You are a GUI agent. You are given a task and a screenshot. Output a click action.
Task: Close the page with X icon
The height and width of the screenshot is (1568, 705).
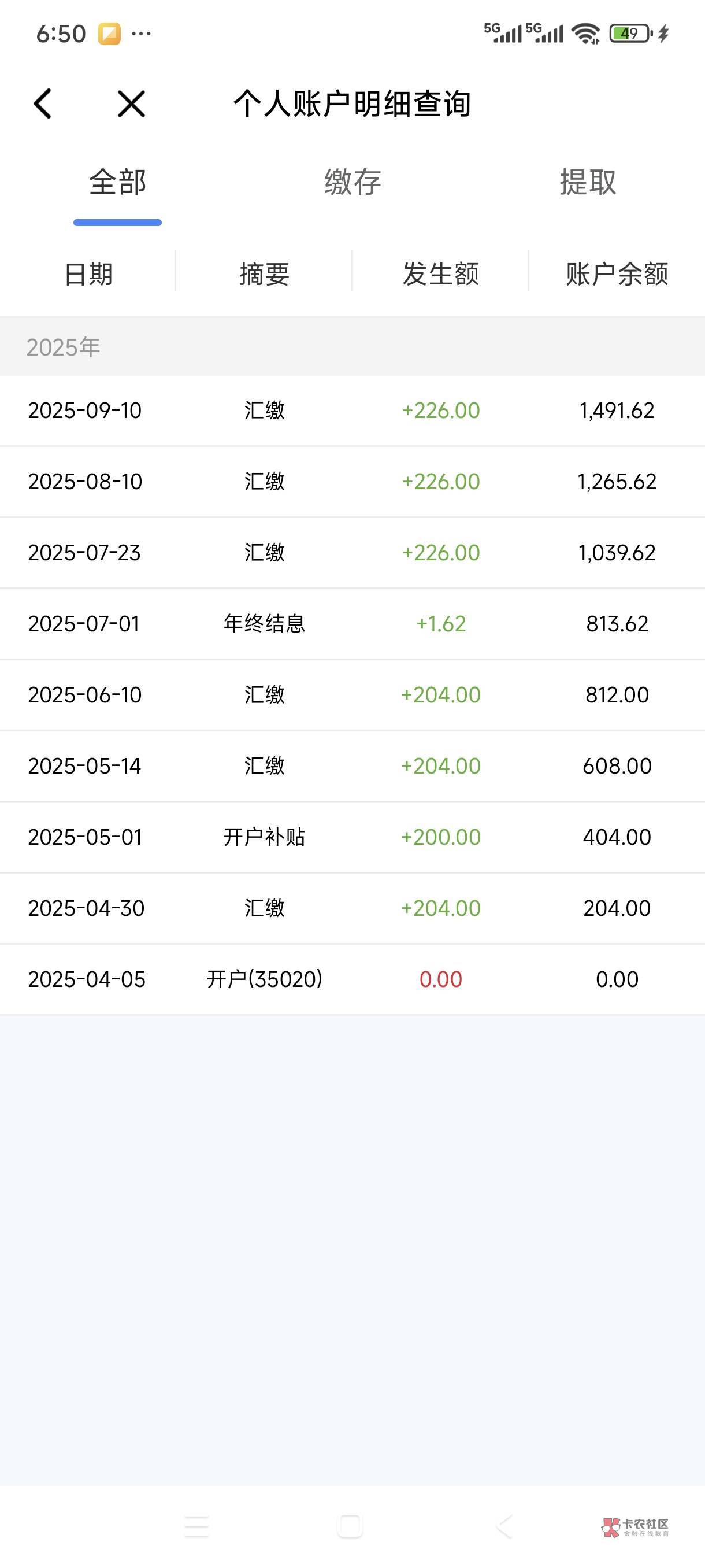pos(131,103)
